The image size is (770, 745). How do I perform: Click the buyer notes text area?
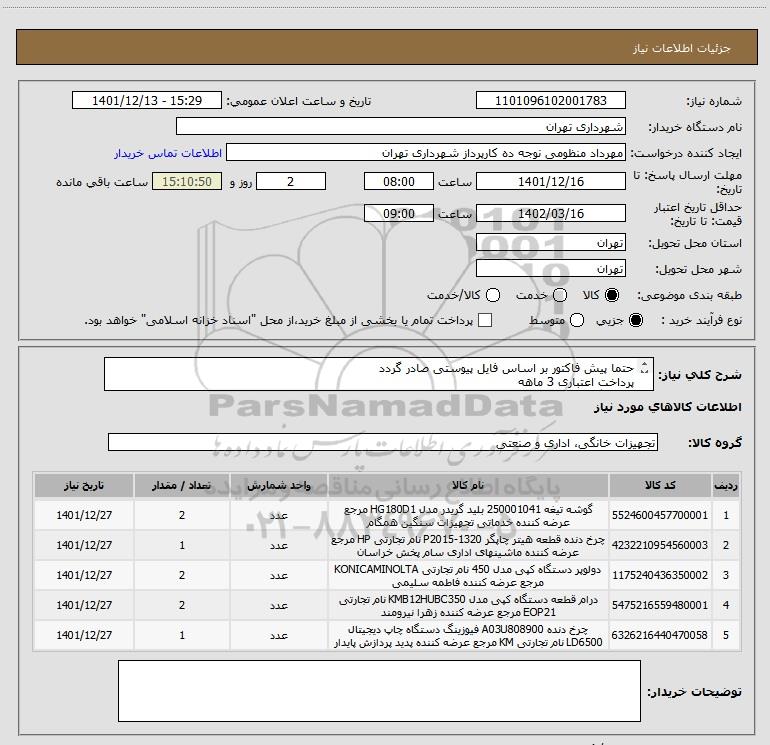point(379,690)
